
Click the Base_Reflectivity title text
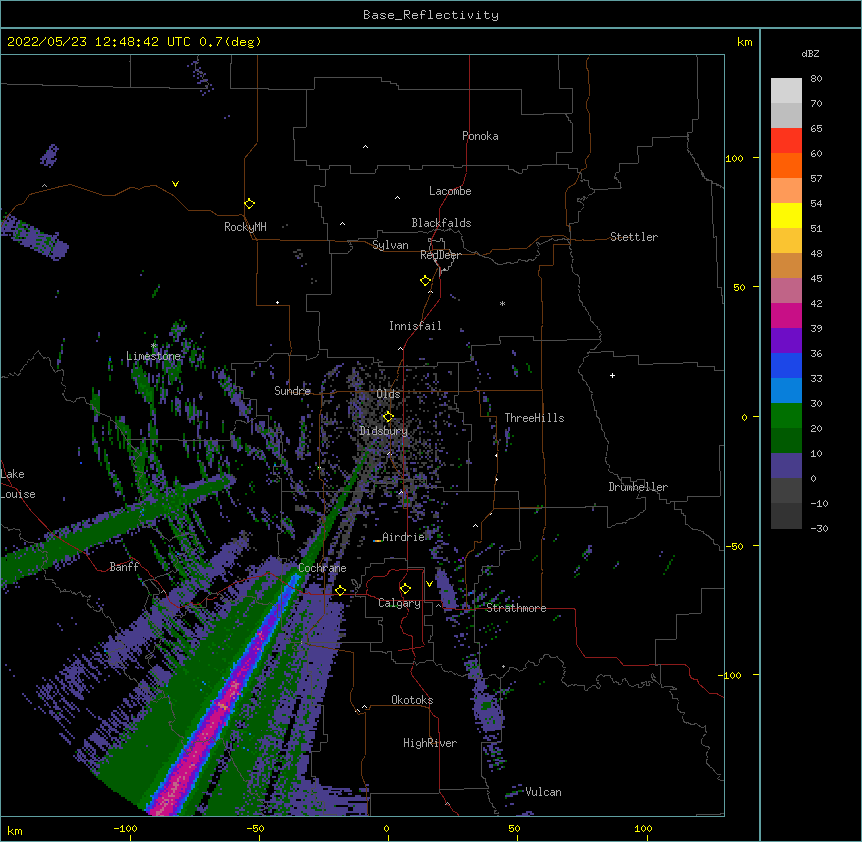pos(431,15)
